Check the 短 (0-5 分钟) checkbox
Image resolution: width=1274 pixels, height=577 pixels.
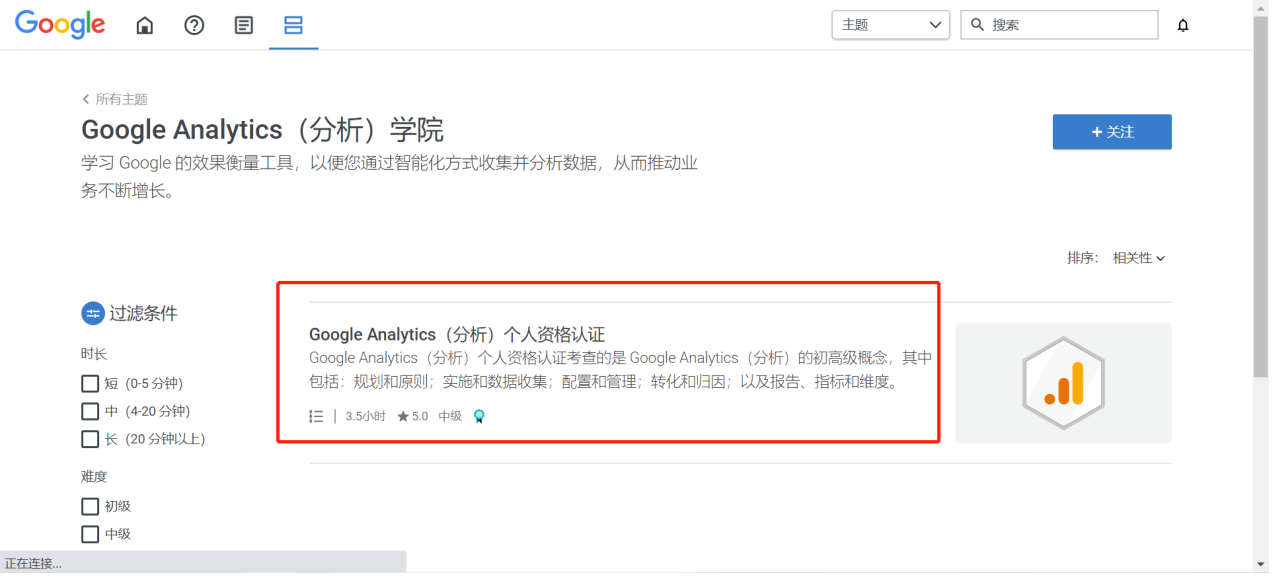coord(90,383)
